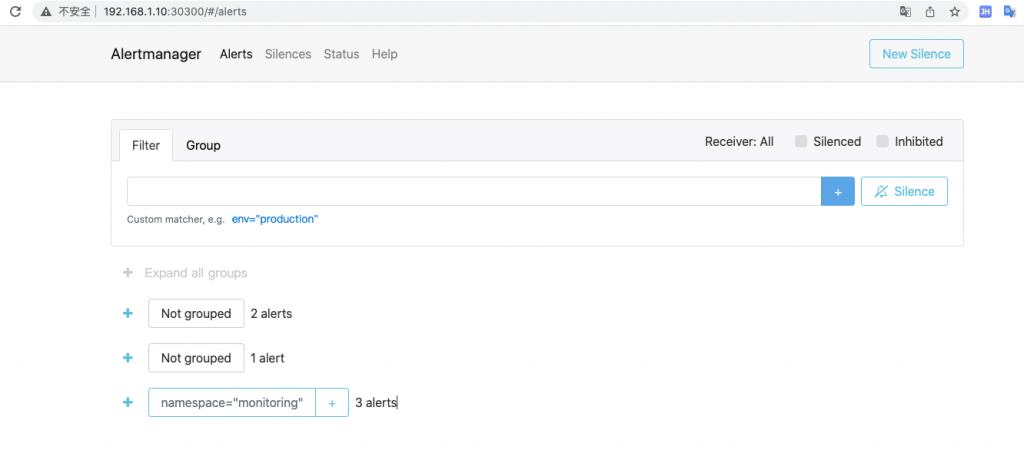Viewport: 1024px width, 470px height.
Task: Switch to the Group tab
Action: (x=203, y=145)
